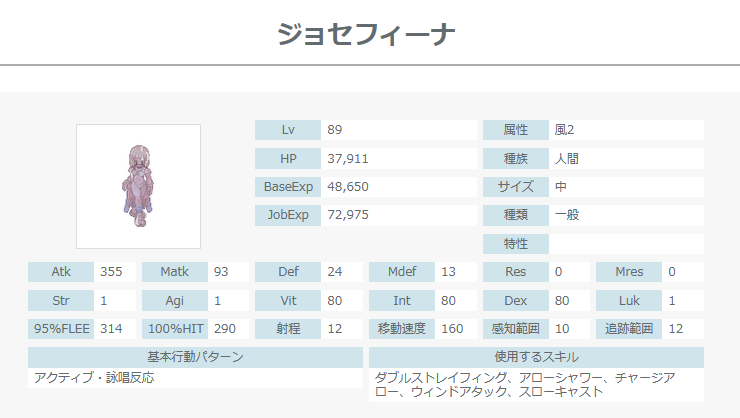Click the empty 特性 value field

626,244
